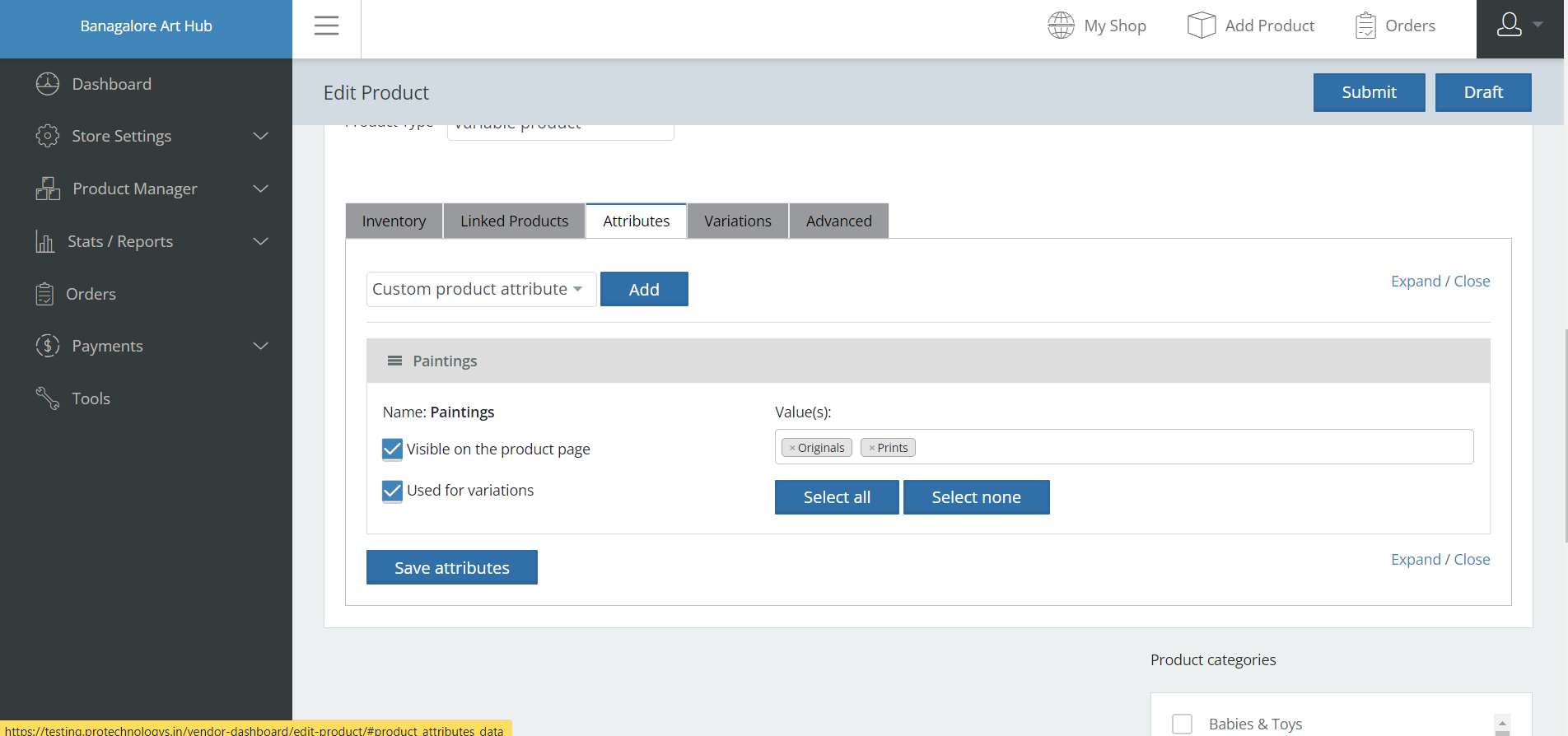Expand Product Manager submenu
1568x736 pixels.
[260, 189]
